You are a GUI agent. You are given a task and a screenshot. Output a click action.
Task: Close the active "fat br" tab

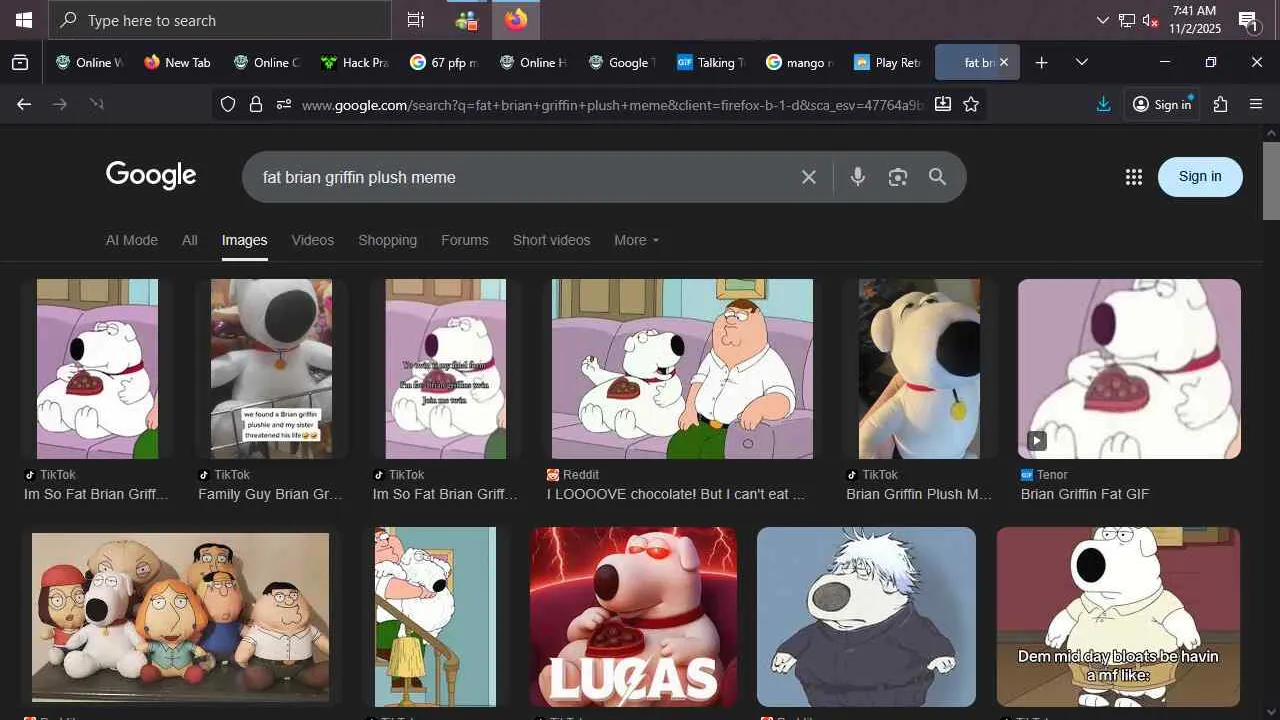tap(1004, 62)
